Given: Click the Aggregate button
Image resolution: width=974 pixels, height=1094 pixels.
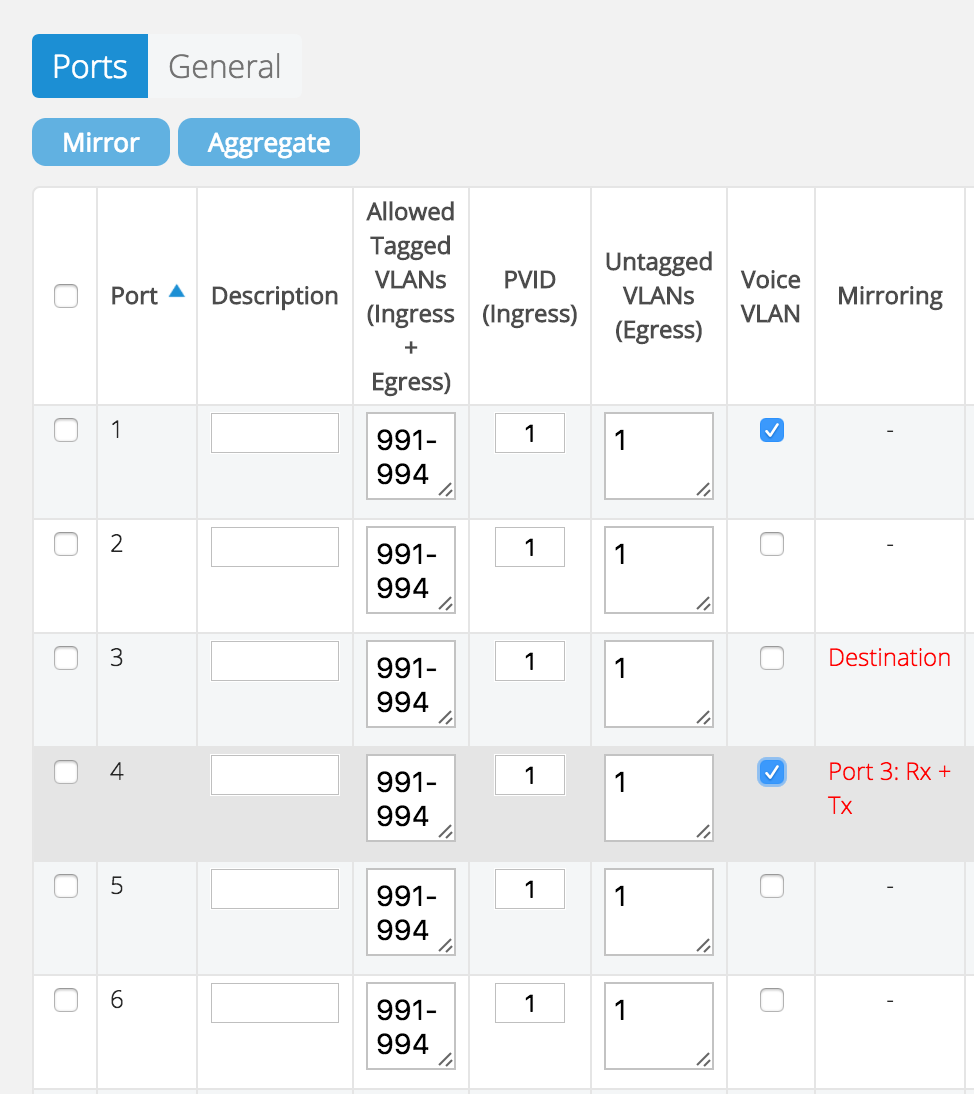Looking at the screenshot, I should click(268, 141).
